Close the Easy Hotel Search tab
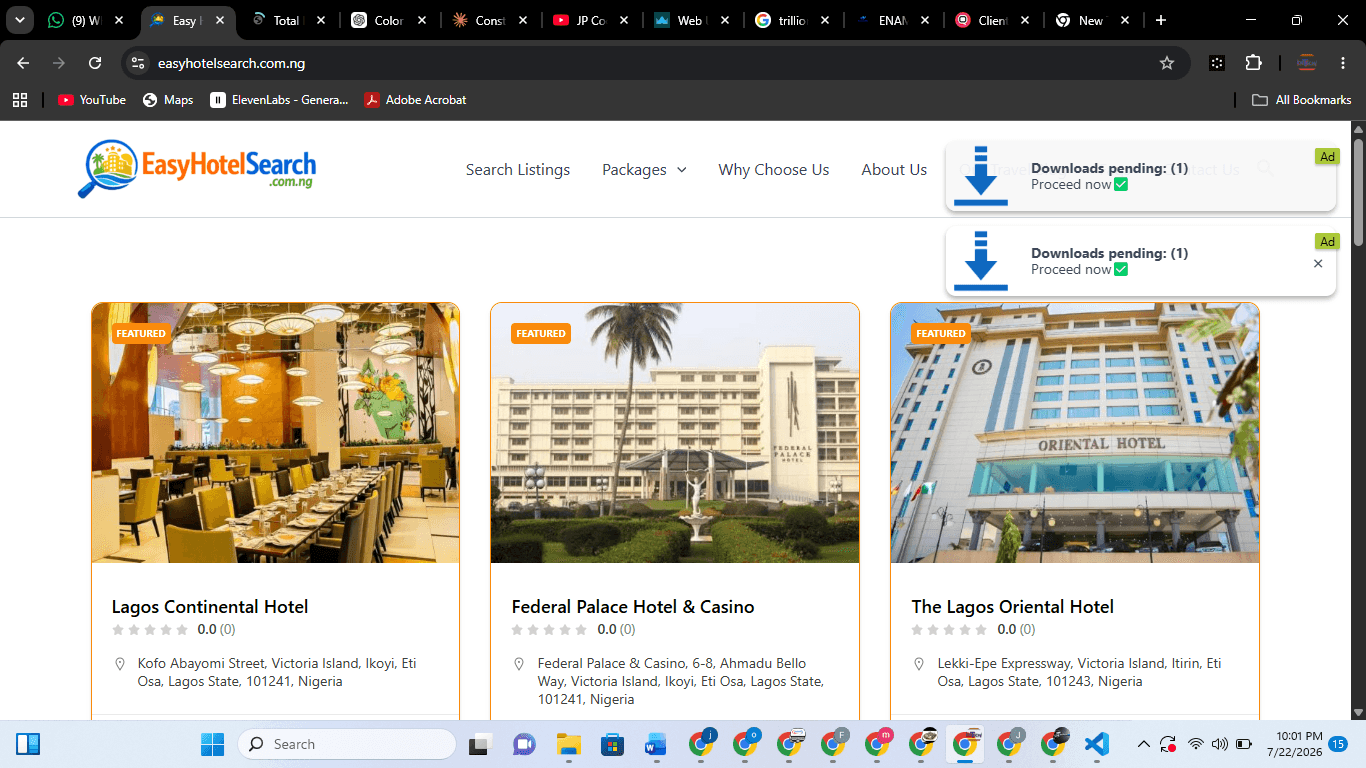 [220, 20]
